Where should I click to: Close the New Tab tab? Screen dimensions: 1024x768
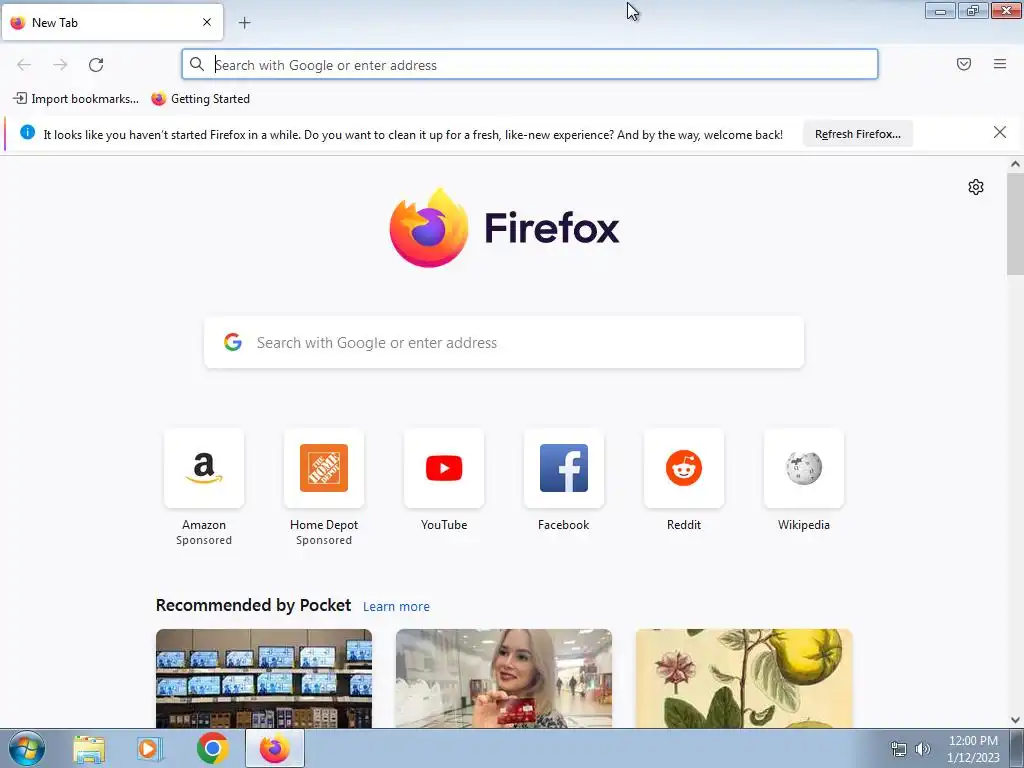[x=207, y=22]
